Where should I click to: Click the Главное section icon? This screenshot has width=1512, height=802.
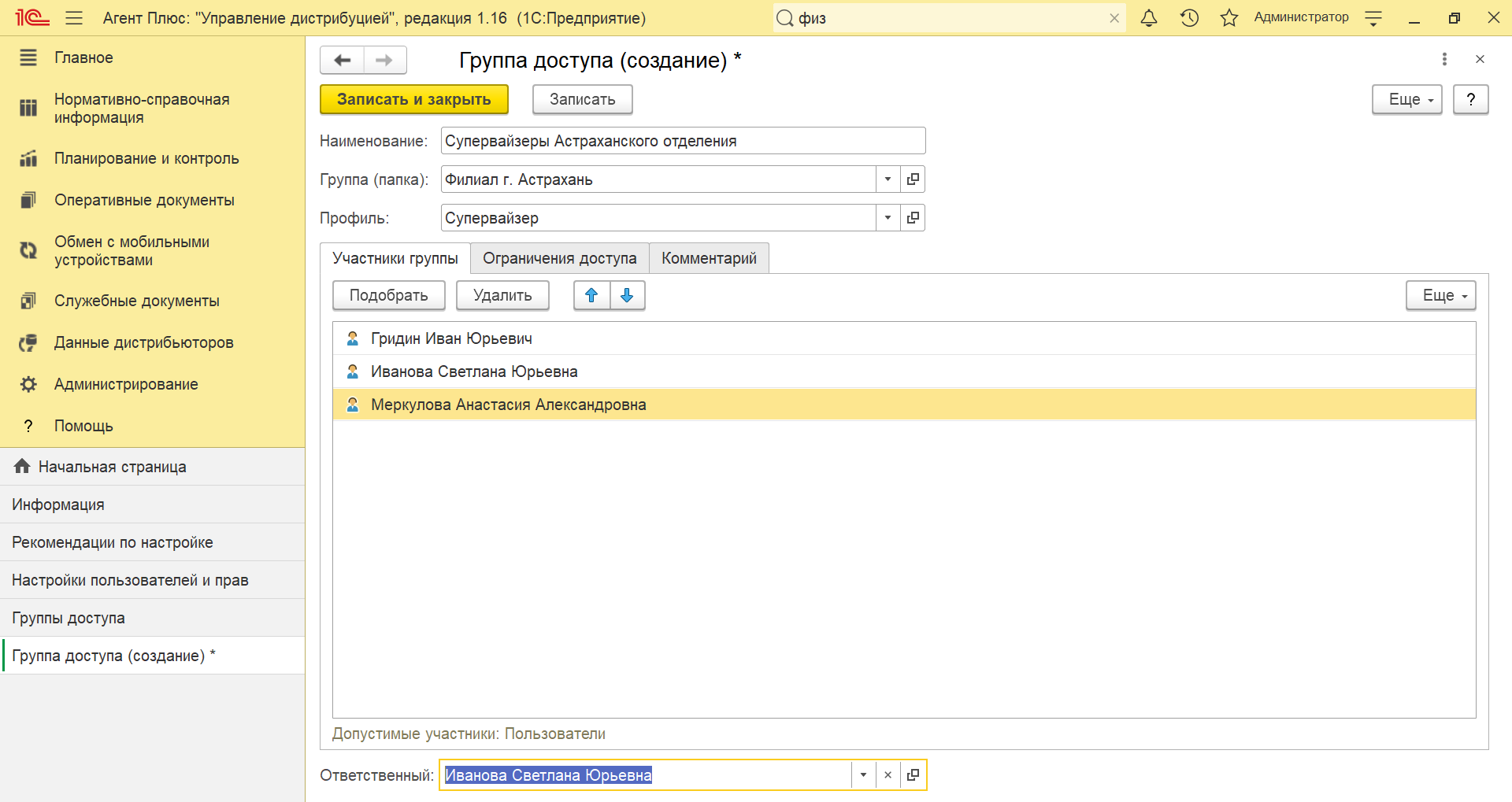pos(28,57)
